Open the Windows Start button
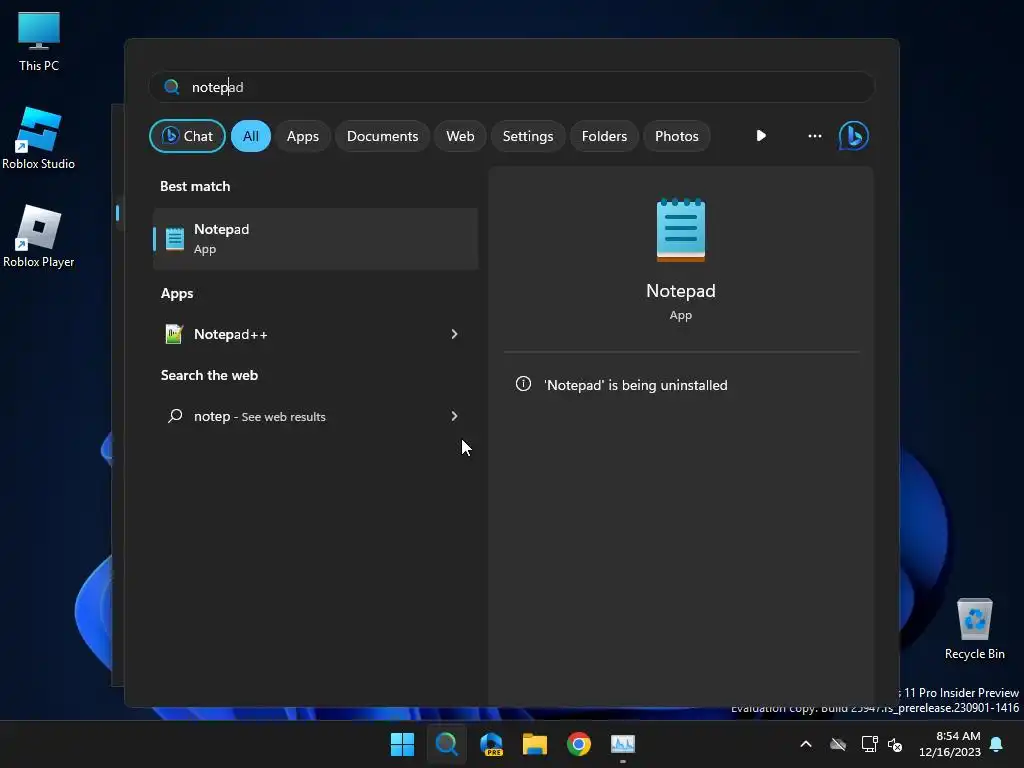 402,744
